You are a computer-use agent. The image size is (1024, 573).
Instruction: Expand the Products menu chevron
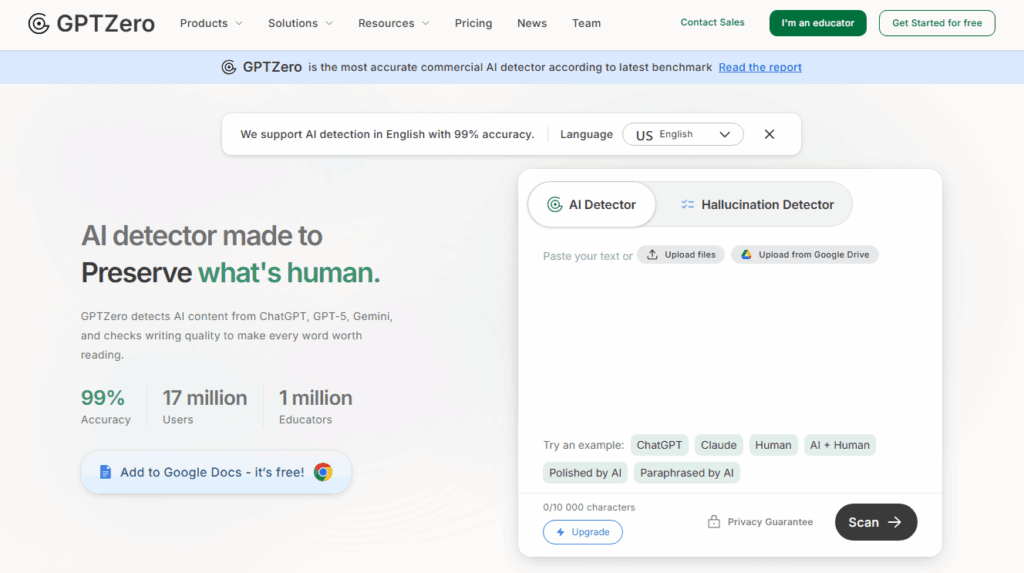click(239, 24)
